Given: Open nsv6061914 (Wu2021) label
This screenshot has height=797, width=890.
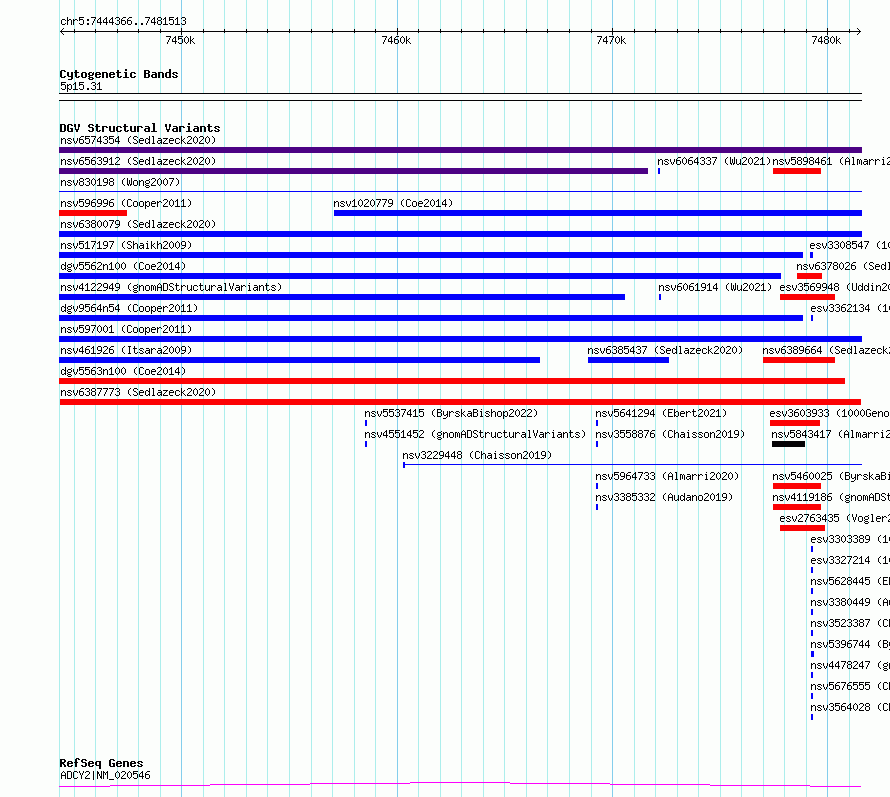Looking at the screenshot, I should coord(715,287).
